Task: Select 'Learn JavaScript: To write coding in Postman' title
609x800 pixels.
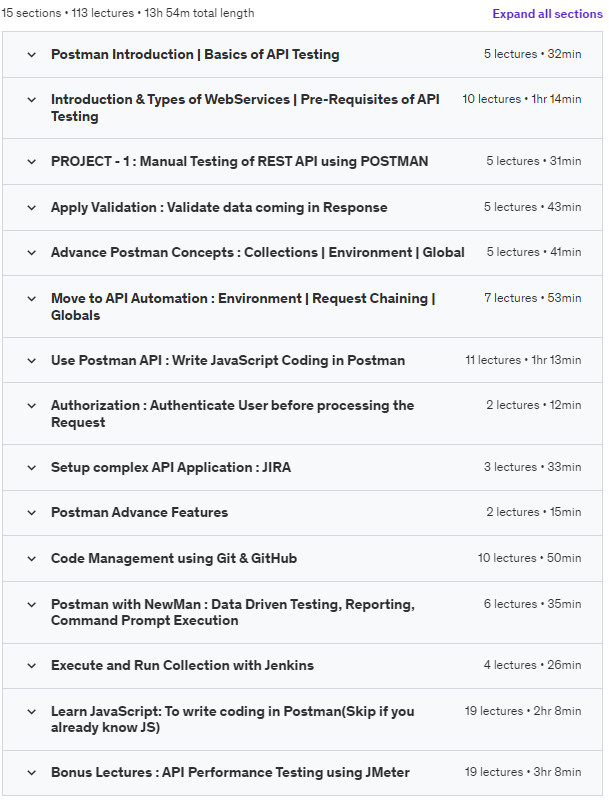Action: point(232,719)
